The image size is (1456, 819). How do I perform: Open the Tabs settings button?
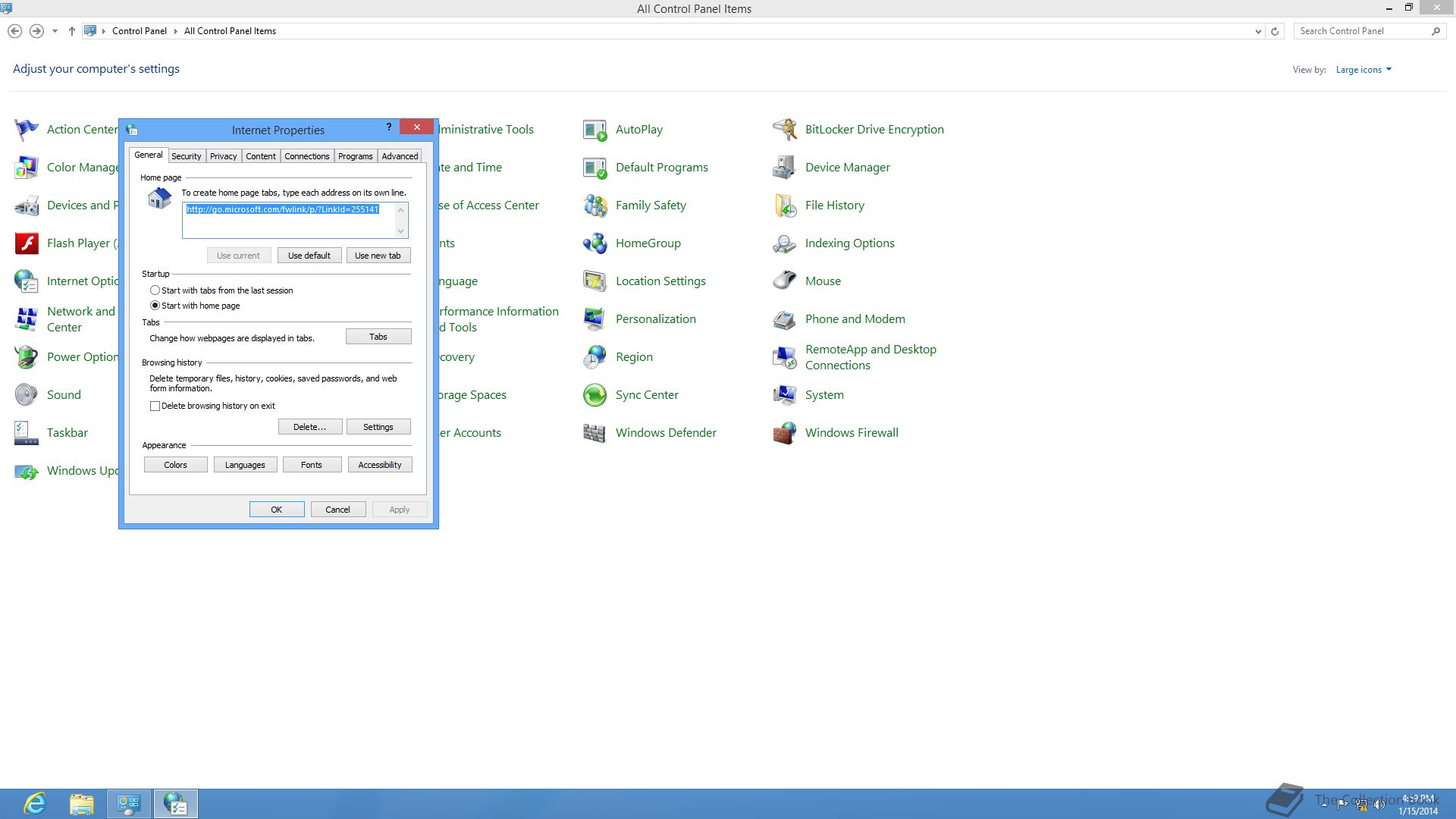tap(378, 337)
